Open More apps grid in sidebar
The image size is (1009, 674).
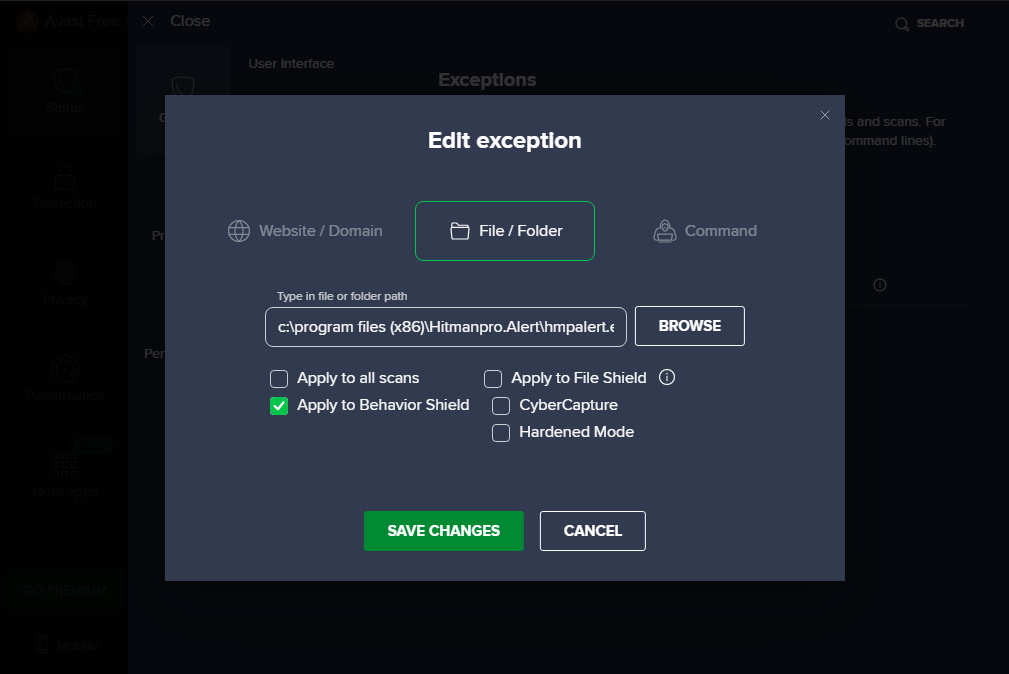coord(65,474)
